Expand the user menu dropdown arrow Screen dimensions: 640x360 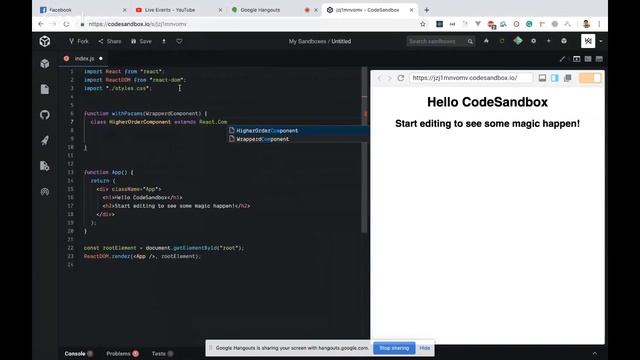point(601,41)
